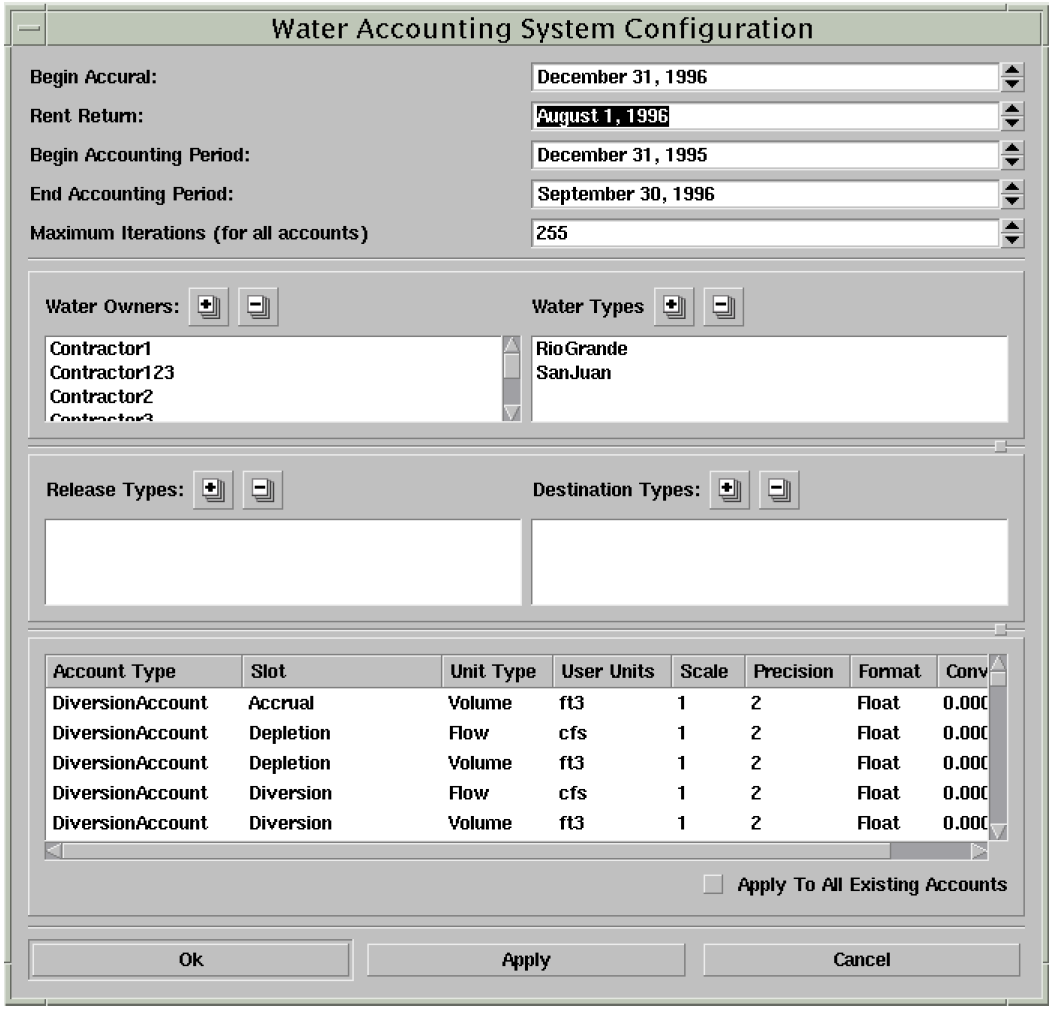Image resolution: width=1053 pixels, height=1009 pixels.
Task: Click the Maximum Iterations stepper
Action: 1012,233
